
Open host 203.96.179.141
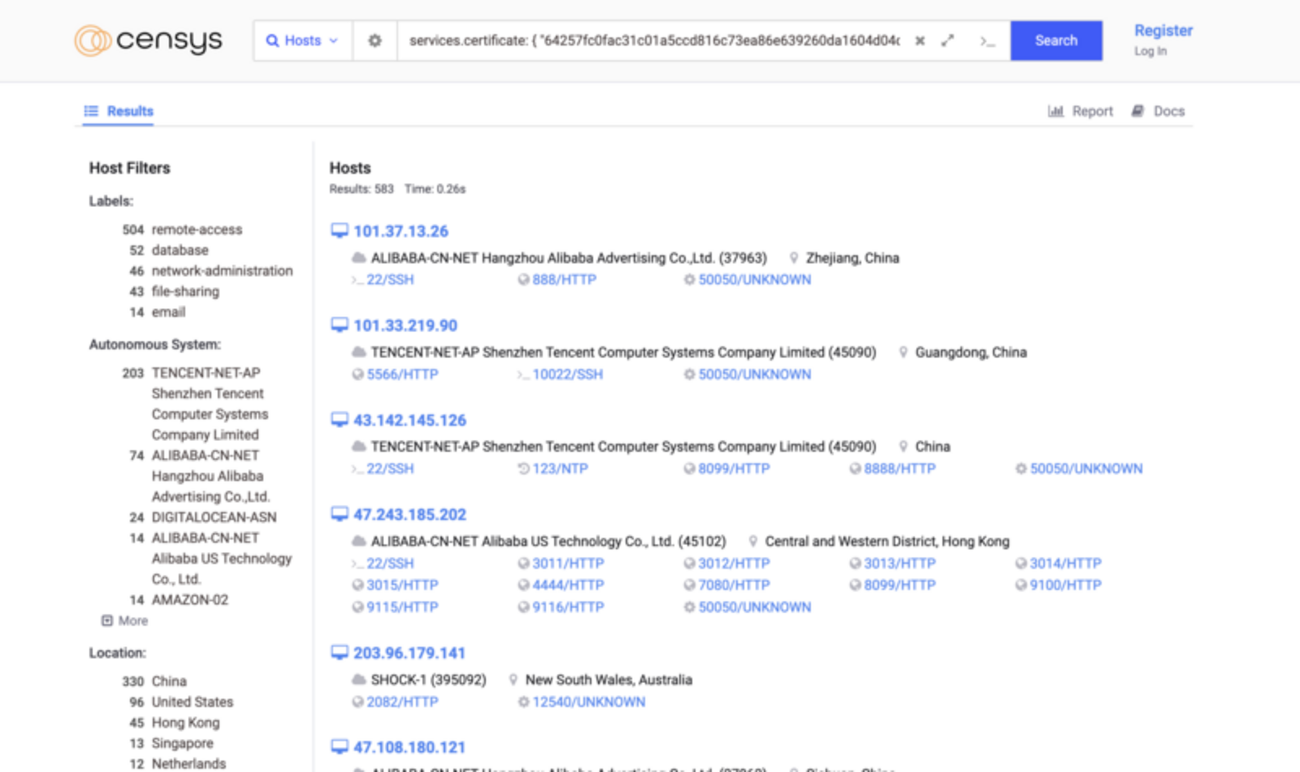410,653
